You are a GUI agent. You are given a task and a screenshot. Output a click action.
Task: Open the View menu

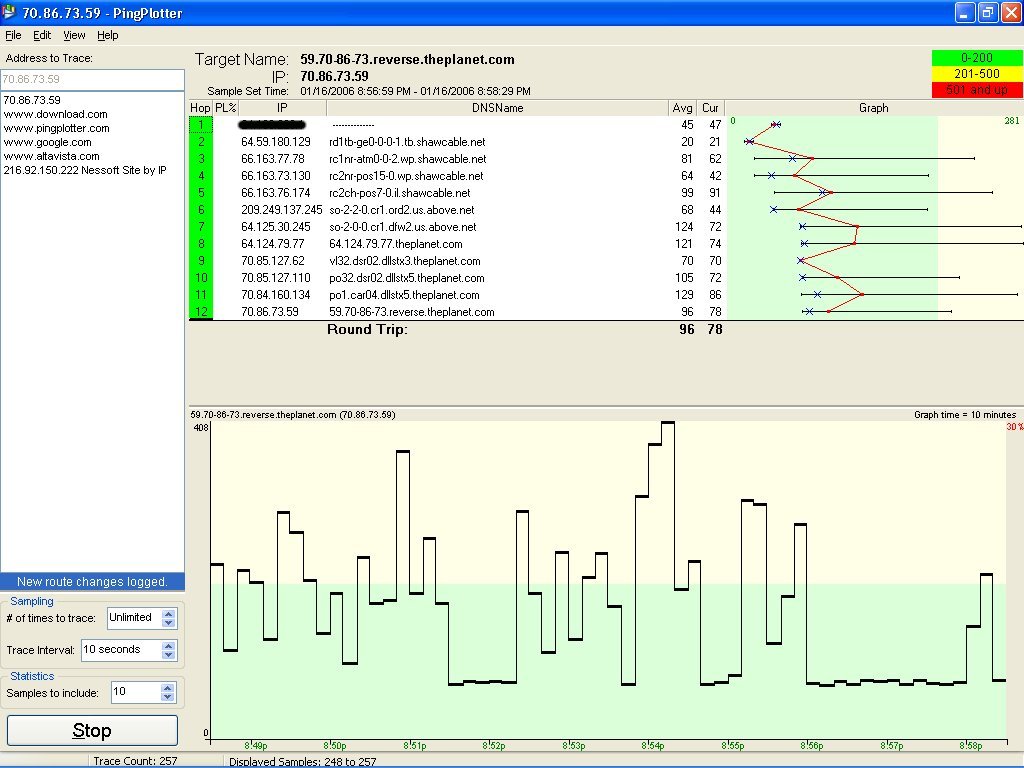click(74, 35)
